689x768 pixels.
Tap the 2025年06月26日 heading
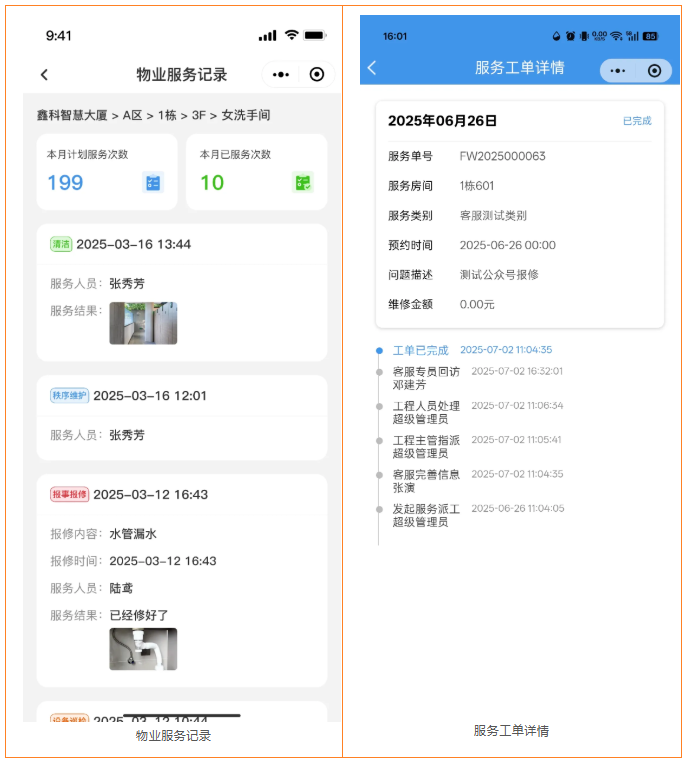[442, 121]
